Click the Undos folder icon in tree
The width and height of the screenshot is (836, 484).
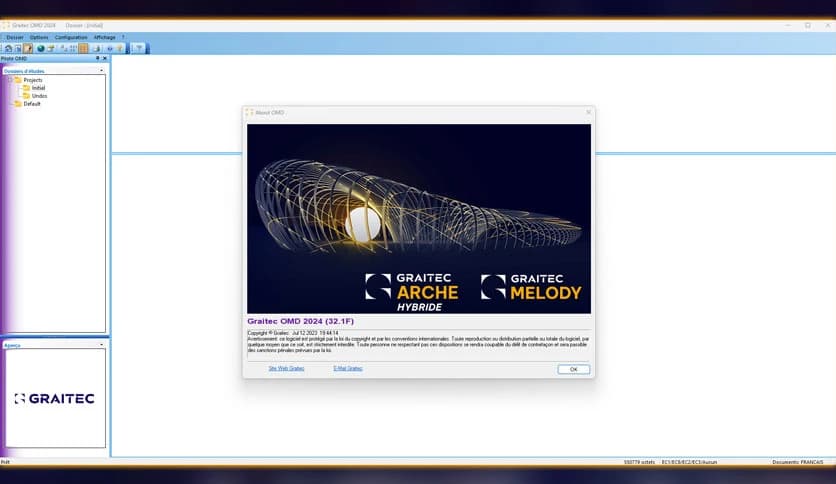pos(26,96)
